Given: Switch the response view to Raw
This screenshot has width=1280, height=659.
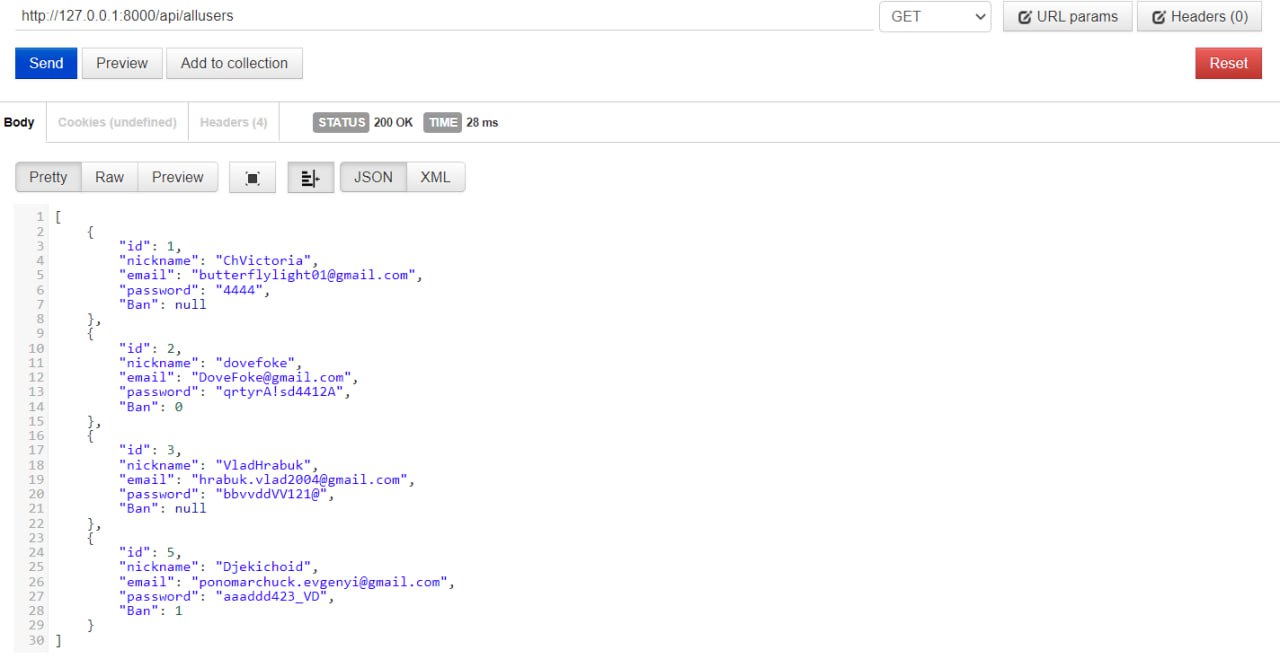Looking at the screenshot, I should tap(109, 177).
